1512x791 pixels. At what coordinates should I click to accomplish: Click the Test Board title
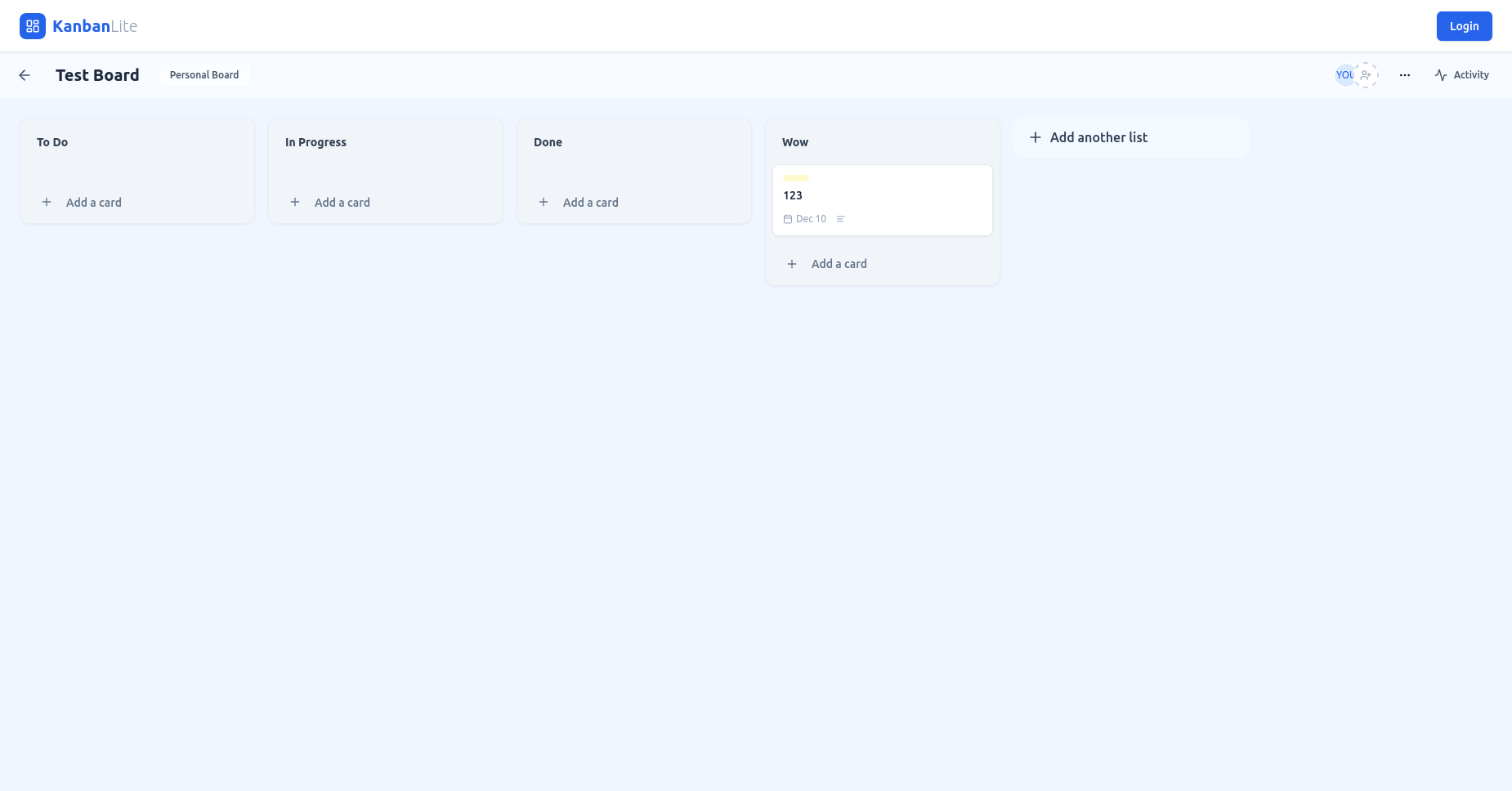click(97, 75)
